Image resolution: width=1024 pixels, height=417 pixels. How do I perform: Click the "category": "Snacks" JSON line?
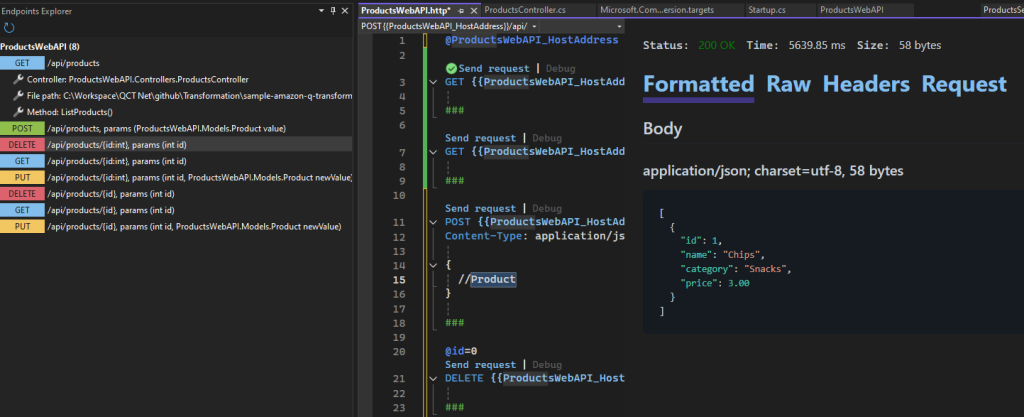click(x=736, y=269)
